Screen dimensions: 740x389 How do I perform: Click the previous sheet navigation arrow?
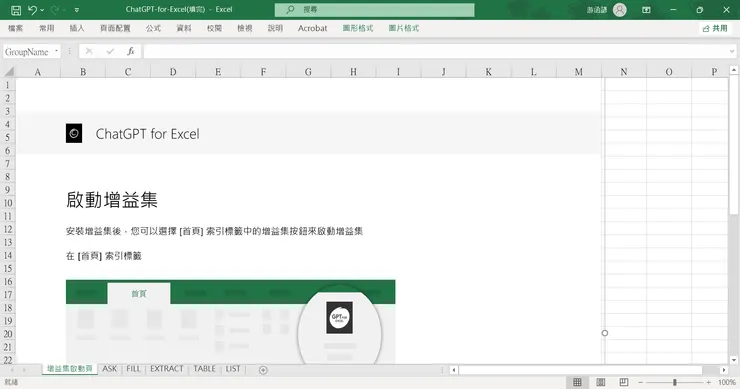click(x=12, y=370)
